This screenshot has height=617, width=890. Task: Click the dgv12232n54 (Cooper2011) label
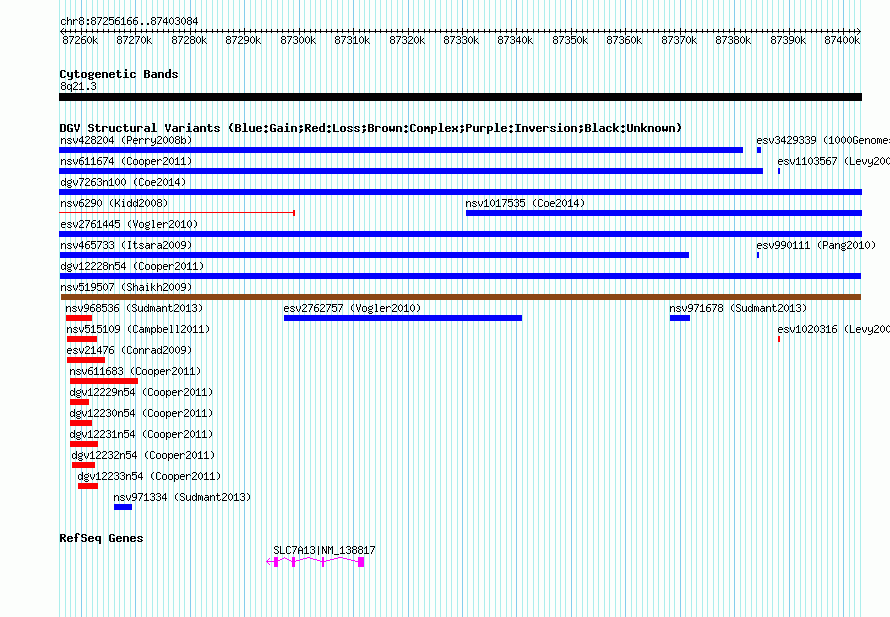point(143,455)
